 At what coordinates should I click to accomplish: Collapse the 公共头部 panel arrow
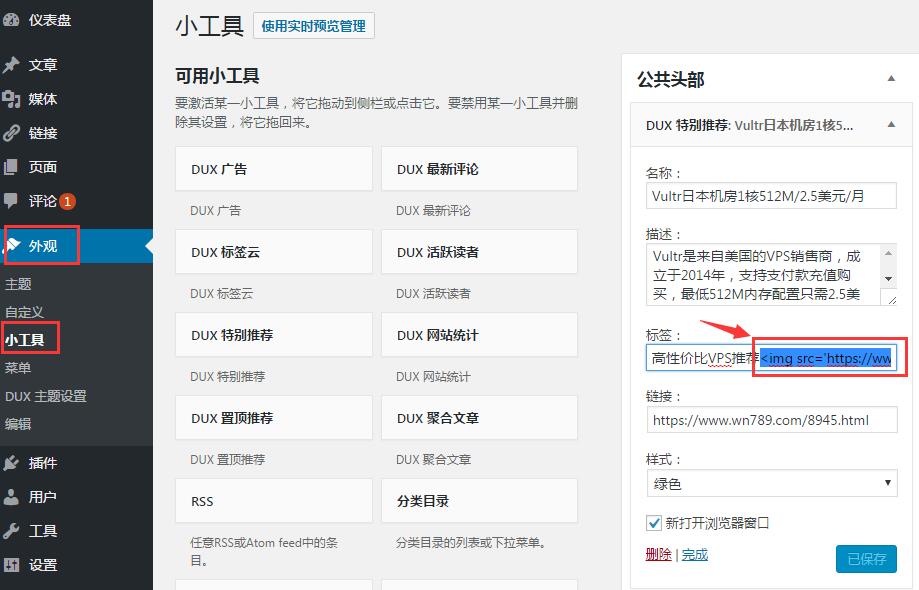[x=891, y=78]
